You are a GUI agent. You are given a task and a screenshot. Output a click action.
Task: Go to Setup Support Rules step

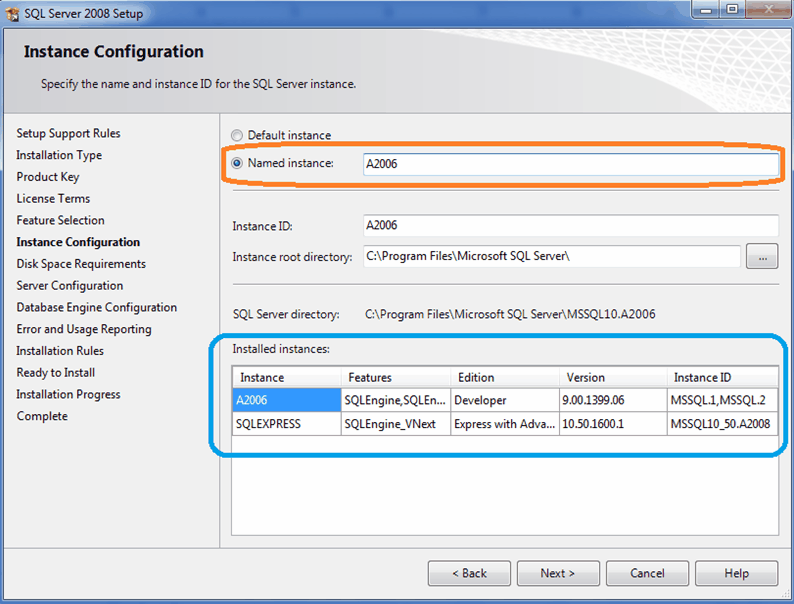(68, 133)
